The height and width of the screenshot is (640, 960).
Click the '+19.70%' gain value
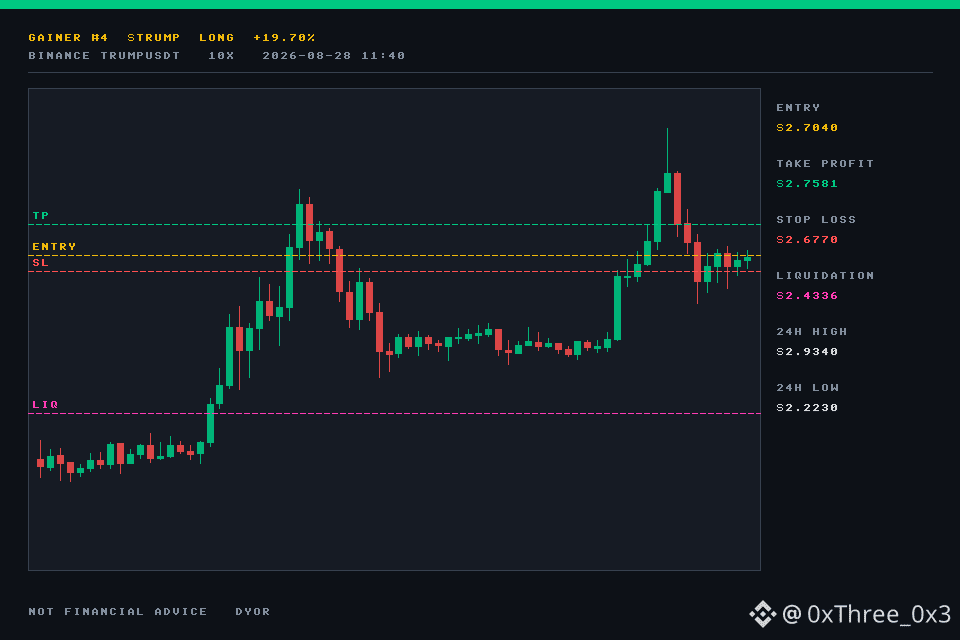[x=284, y=37]
